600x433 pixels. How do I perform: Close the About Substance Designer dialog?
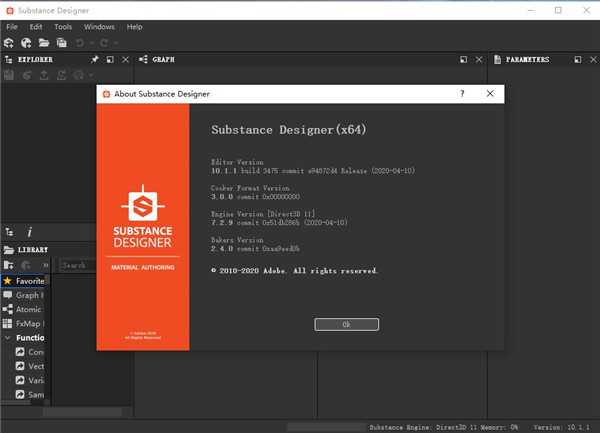tap(490, 94)
